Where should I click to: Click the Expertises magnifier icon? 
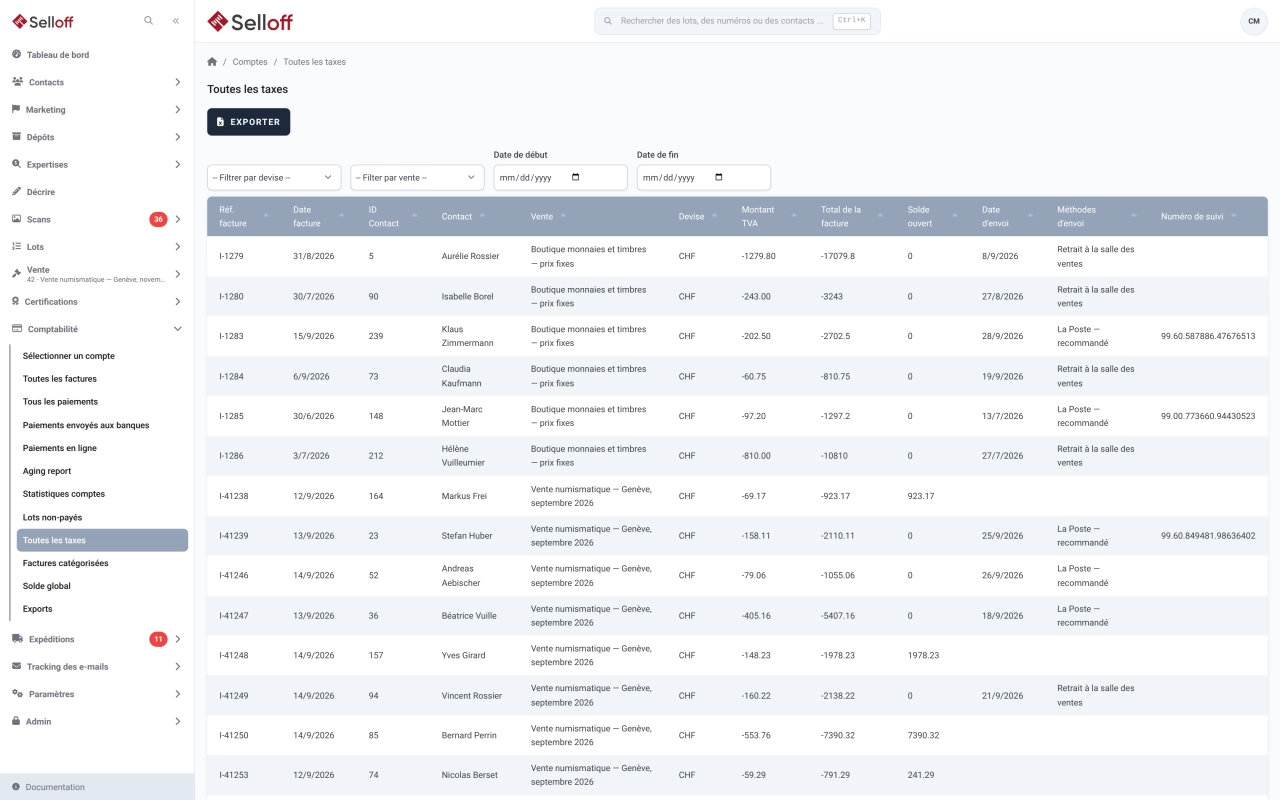pyautogui.click(x=16, y=164)
